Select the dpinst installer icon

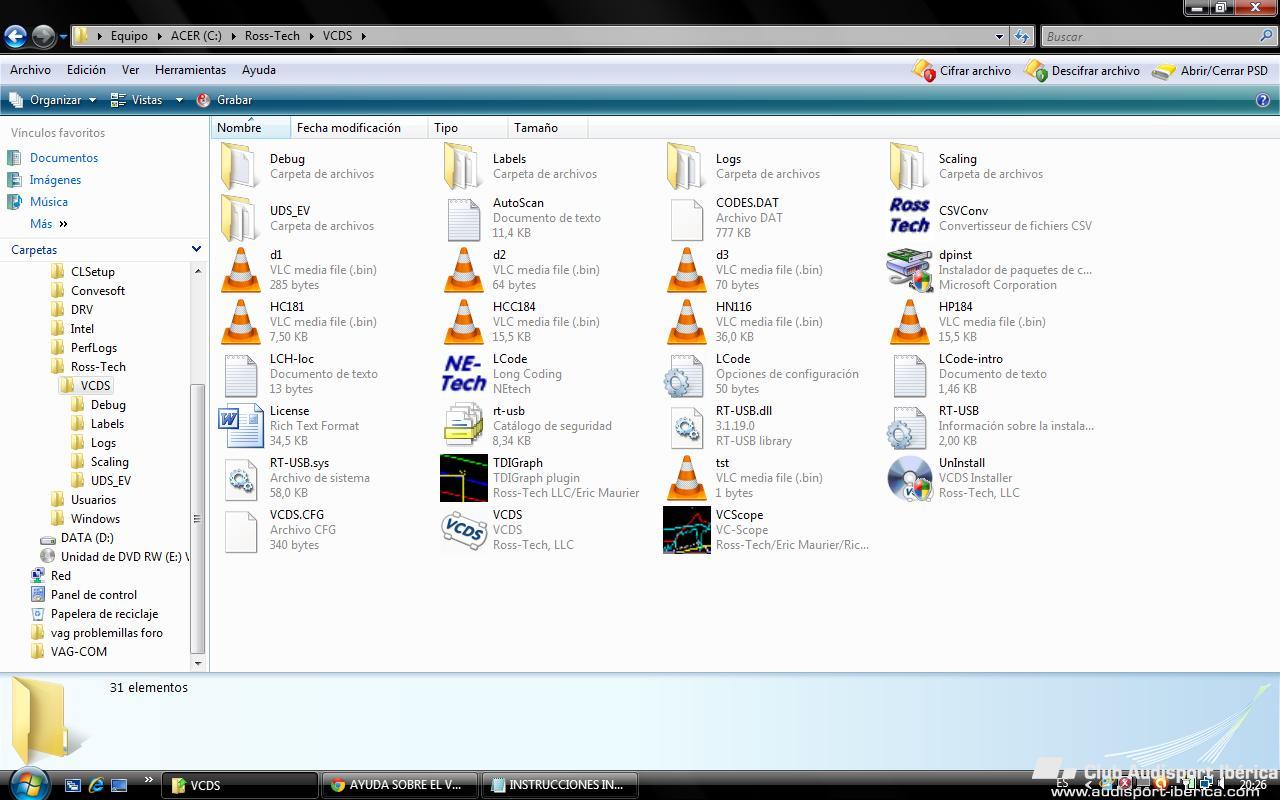(909, 269)
